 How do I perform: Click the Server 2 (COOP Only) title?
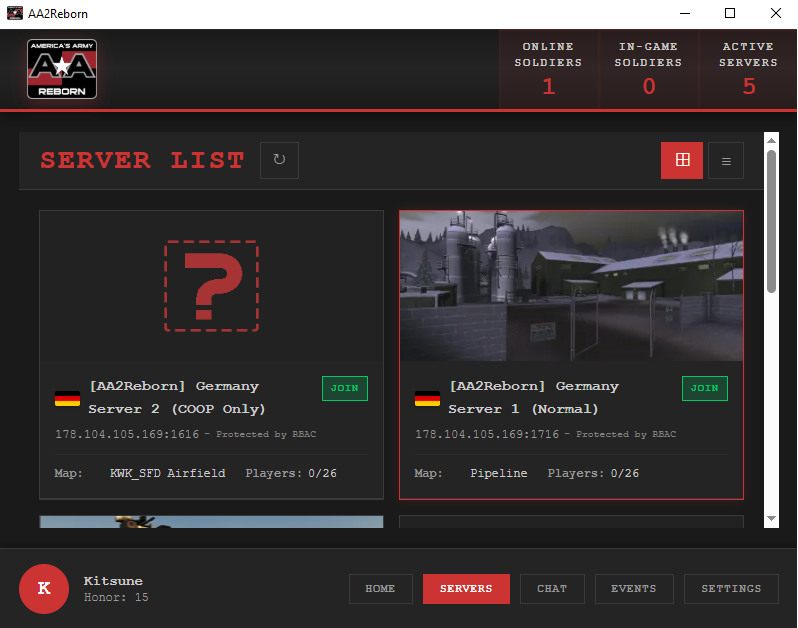pyautogui.click(x=176, y=397)
